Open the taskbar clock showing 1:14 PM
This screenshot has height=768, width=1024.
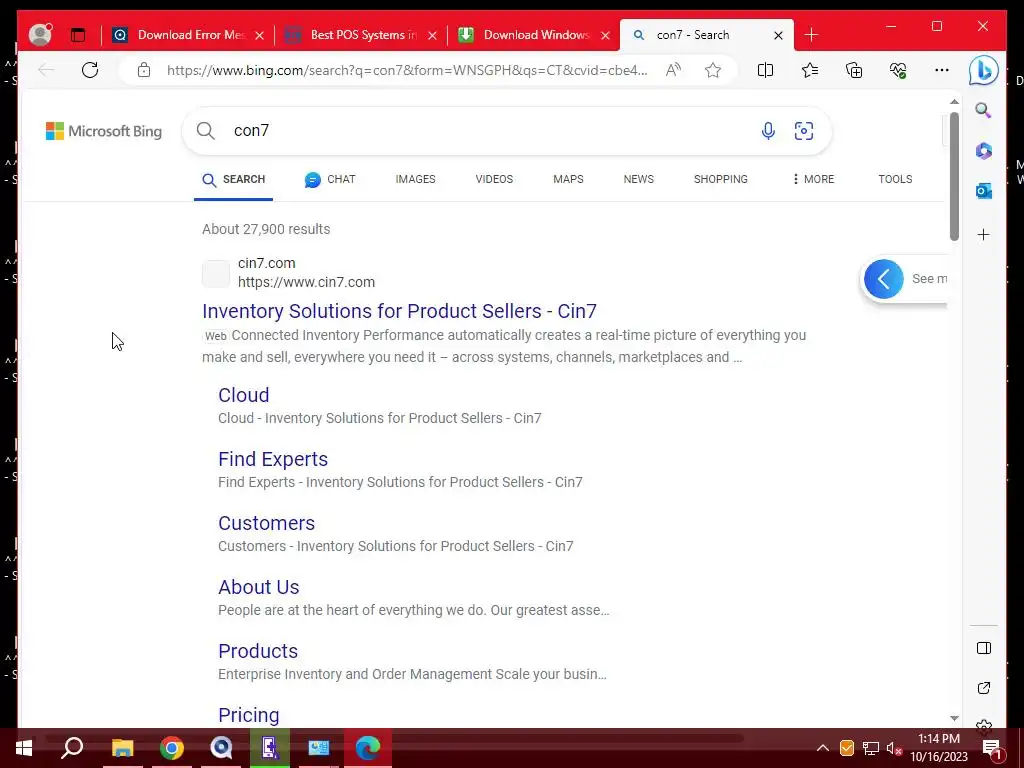click(x=939, y=748)
